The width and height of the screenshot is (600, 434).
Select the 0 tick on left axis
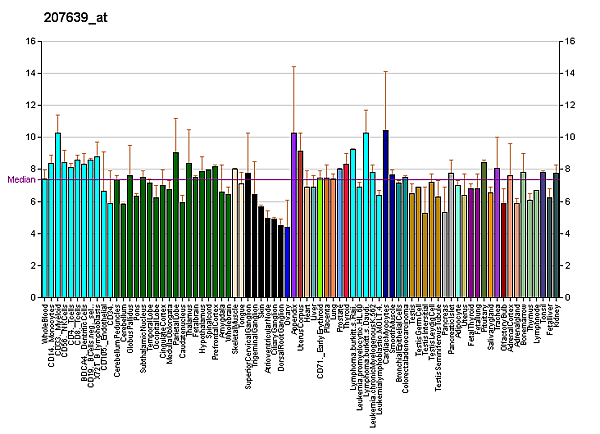[34, 298]
